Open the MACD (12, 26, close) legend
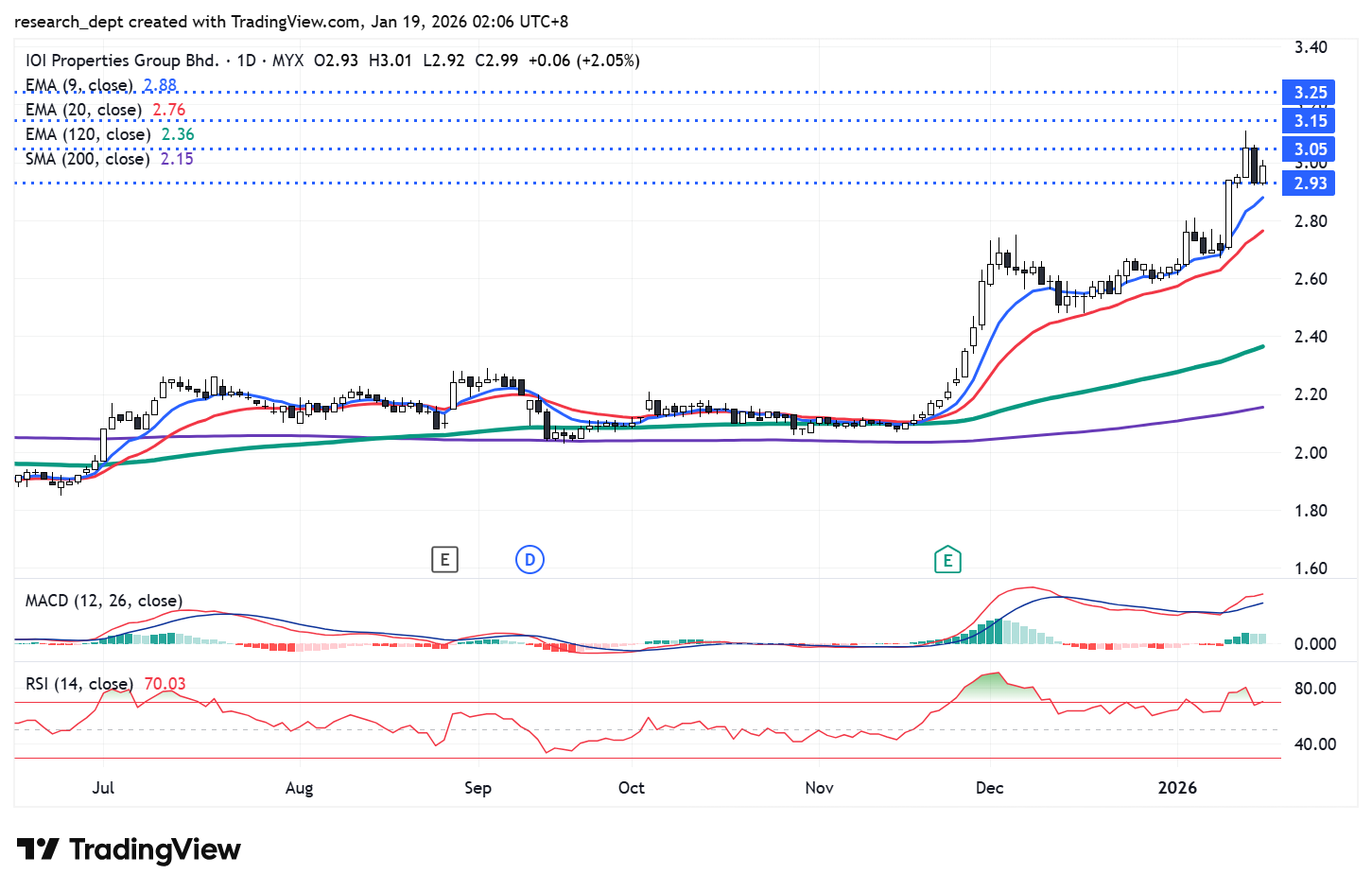 coord(104,601)
